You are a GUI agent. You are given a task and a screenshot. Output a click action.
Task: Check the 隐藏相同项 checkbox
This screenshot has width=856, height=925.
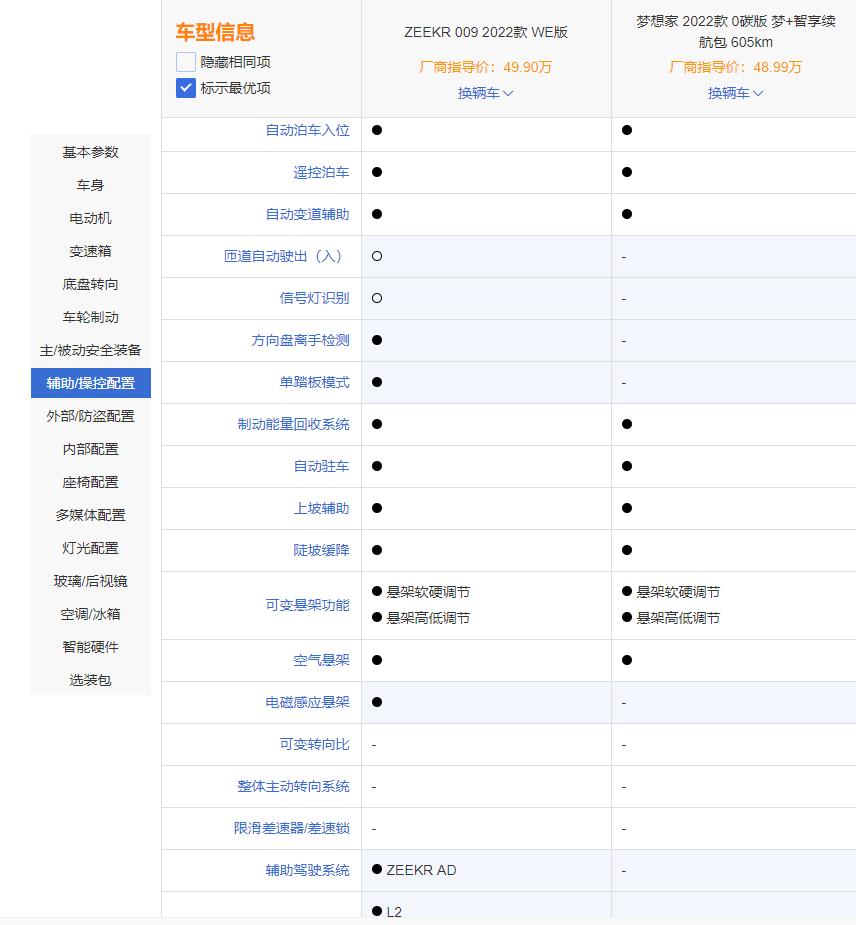186,62
